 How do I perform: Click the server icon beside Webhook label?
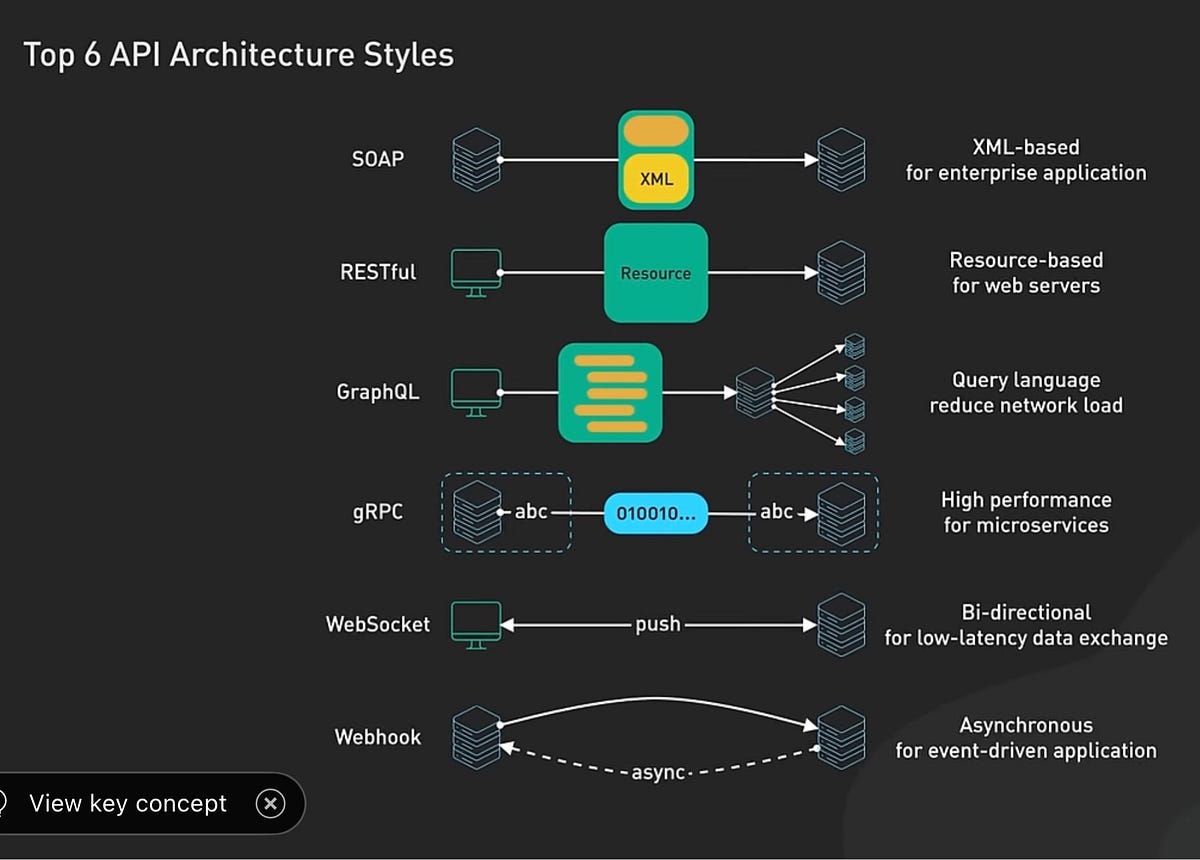point(476,737)
